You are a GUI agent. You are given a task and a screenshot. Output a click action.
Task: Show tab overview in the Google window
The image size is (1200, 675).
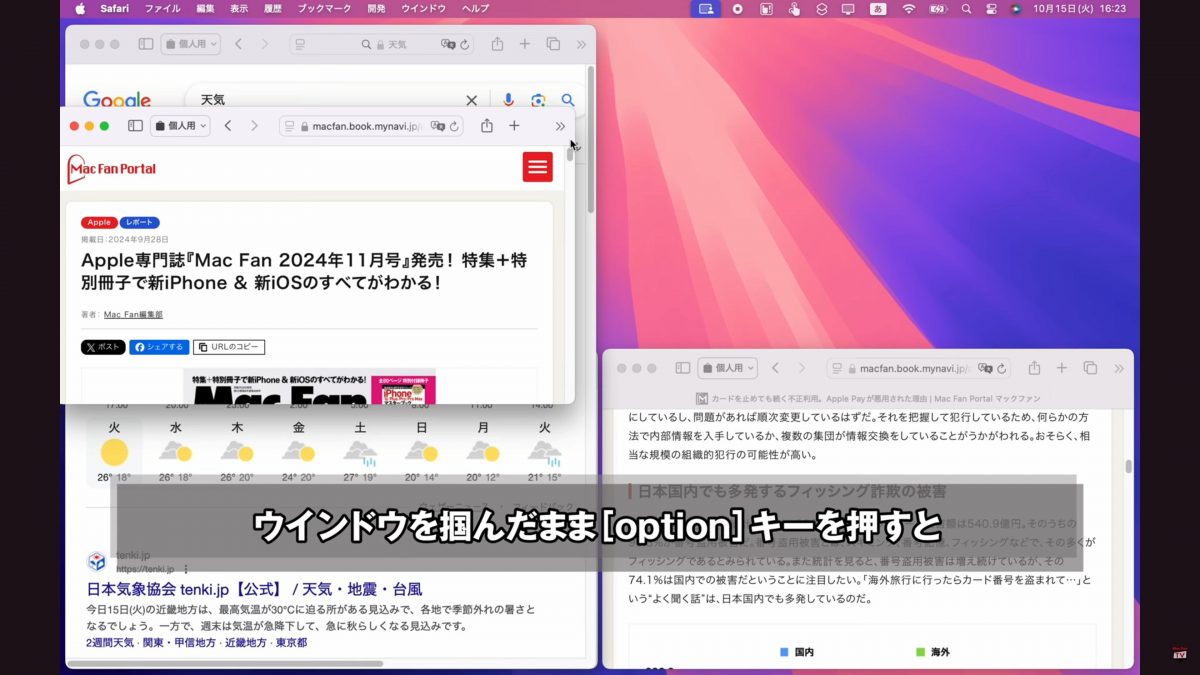pyautogui.click(x=553, y=44)
